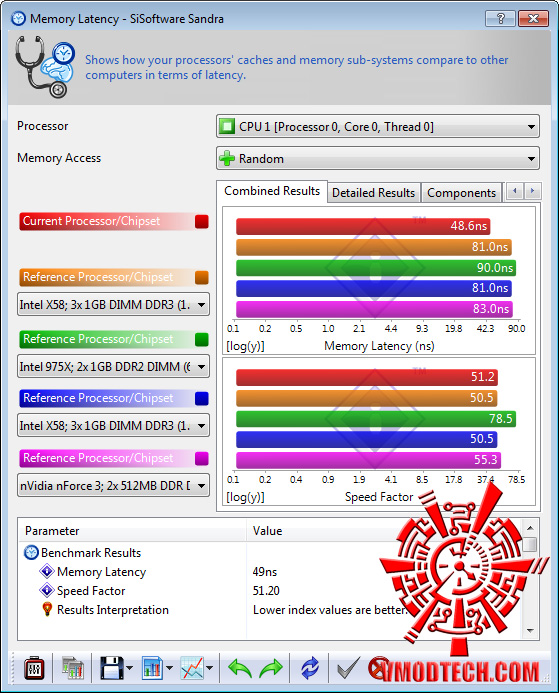Screen dimensions: 559x693
Task: Click the Parameter column header
Action: [133, 531]
